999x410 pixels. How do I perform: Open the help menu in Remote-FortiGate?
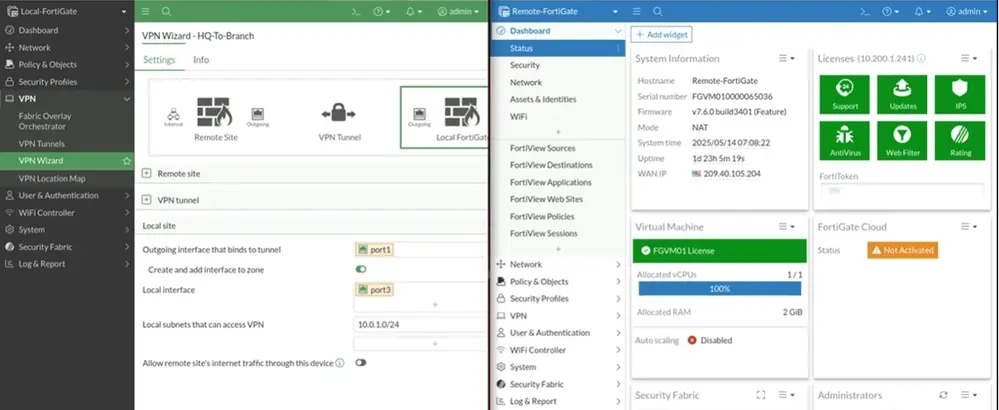click(890, 11)
